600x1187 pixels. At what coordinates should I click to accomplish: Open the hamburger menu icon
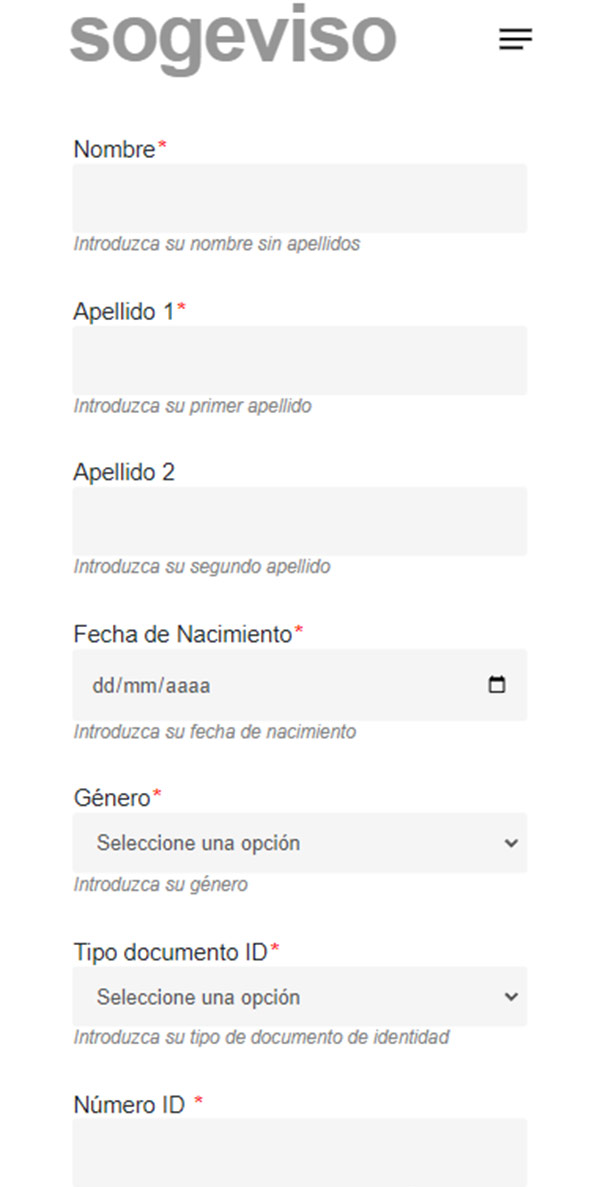point(515,39)
